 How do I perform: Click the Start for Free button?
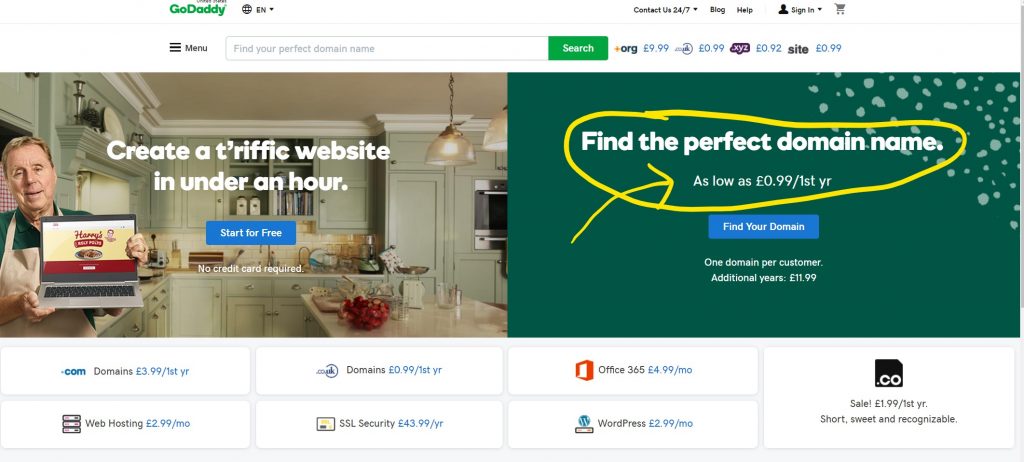click(251, 233)
